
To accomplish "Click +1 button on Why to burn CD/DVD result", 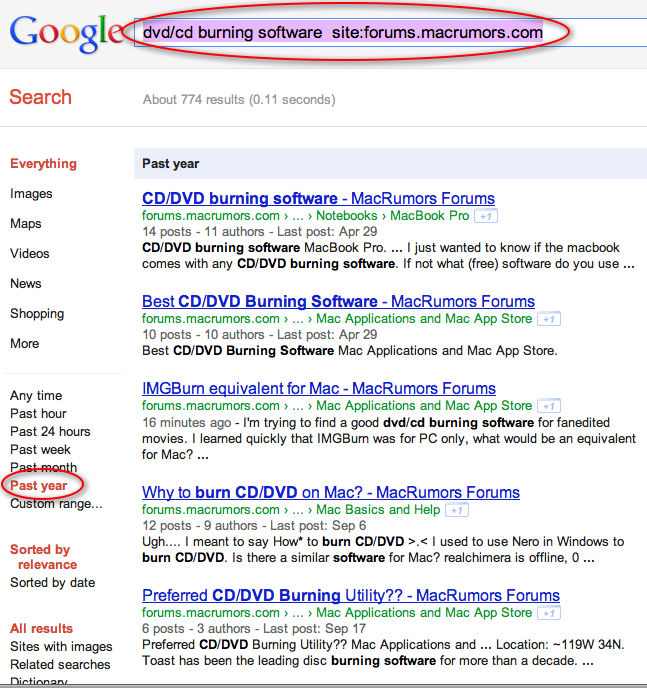I will click(x=457, y=510).
